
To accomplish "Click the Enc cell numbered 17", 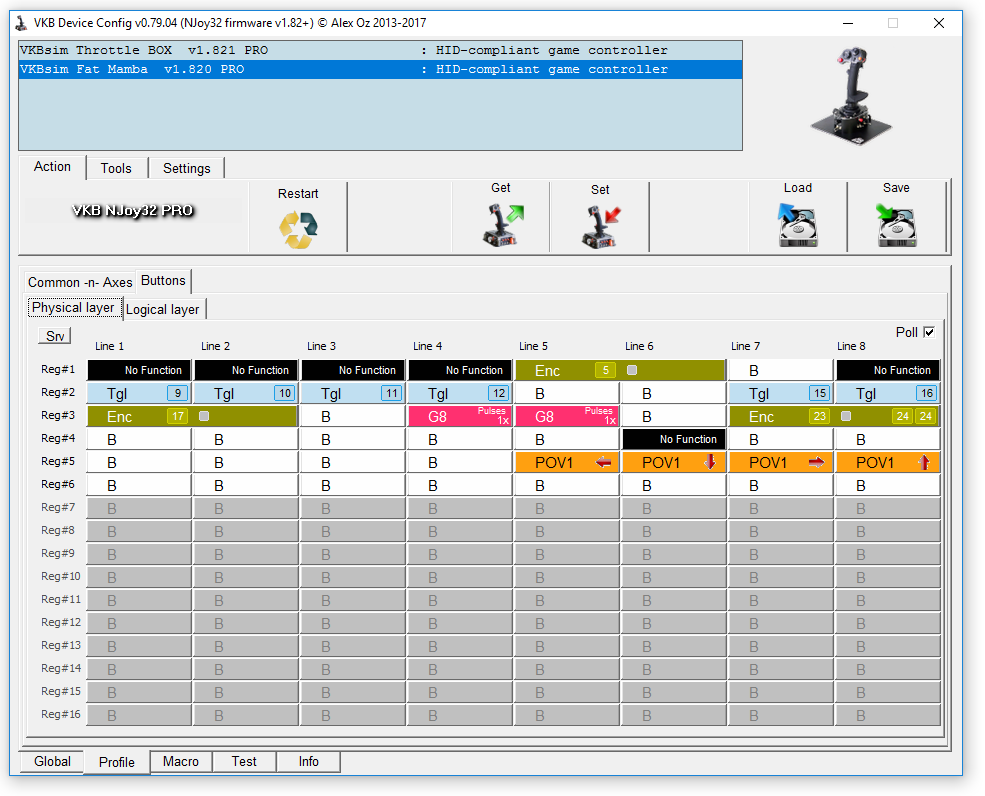I will [192, 417].
